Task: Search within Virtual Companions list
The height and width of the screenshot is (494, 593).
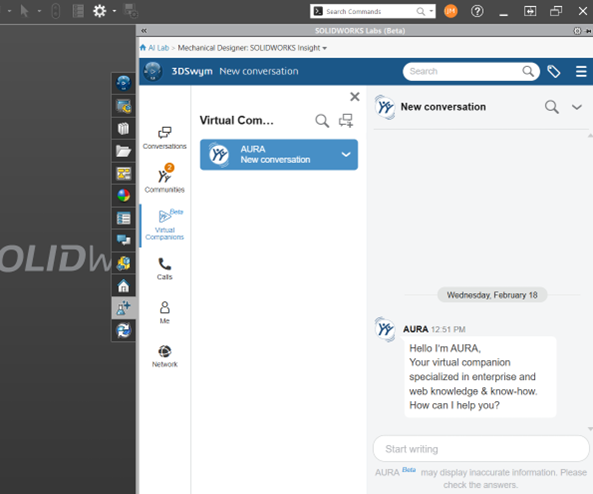Action: [x=322, y=121]
